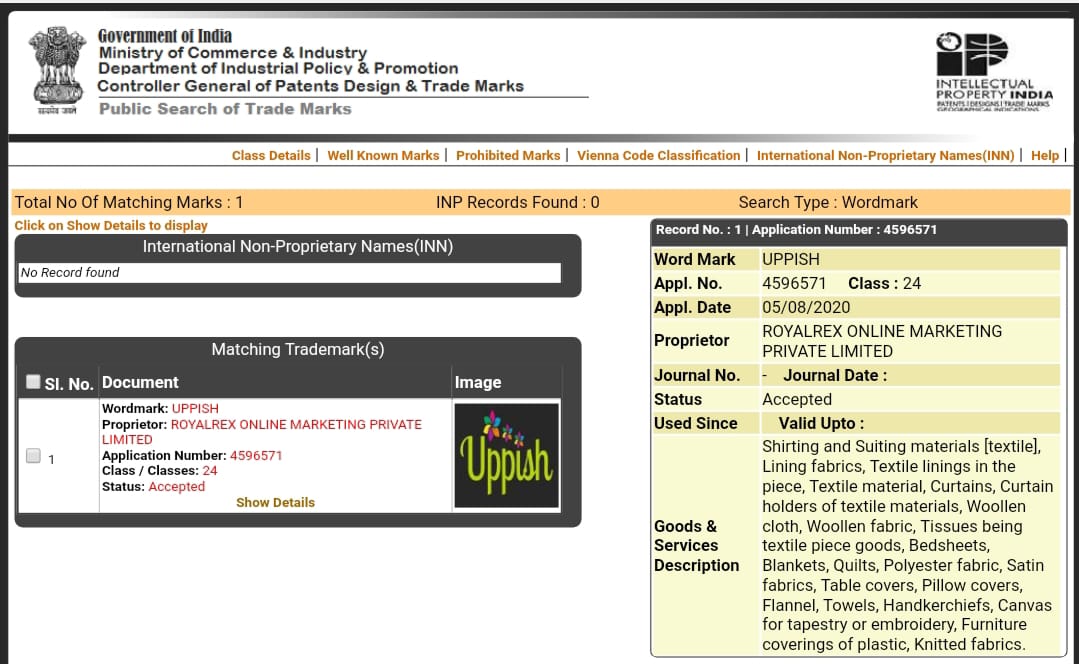Open the Uppish trademark image thumbnail

[506, 456]
